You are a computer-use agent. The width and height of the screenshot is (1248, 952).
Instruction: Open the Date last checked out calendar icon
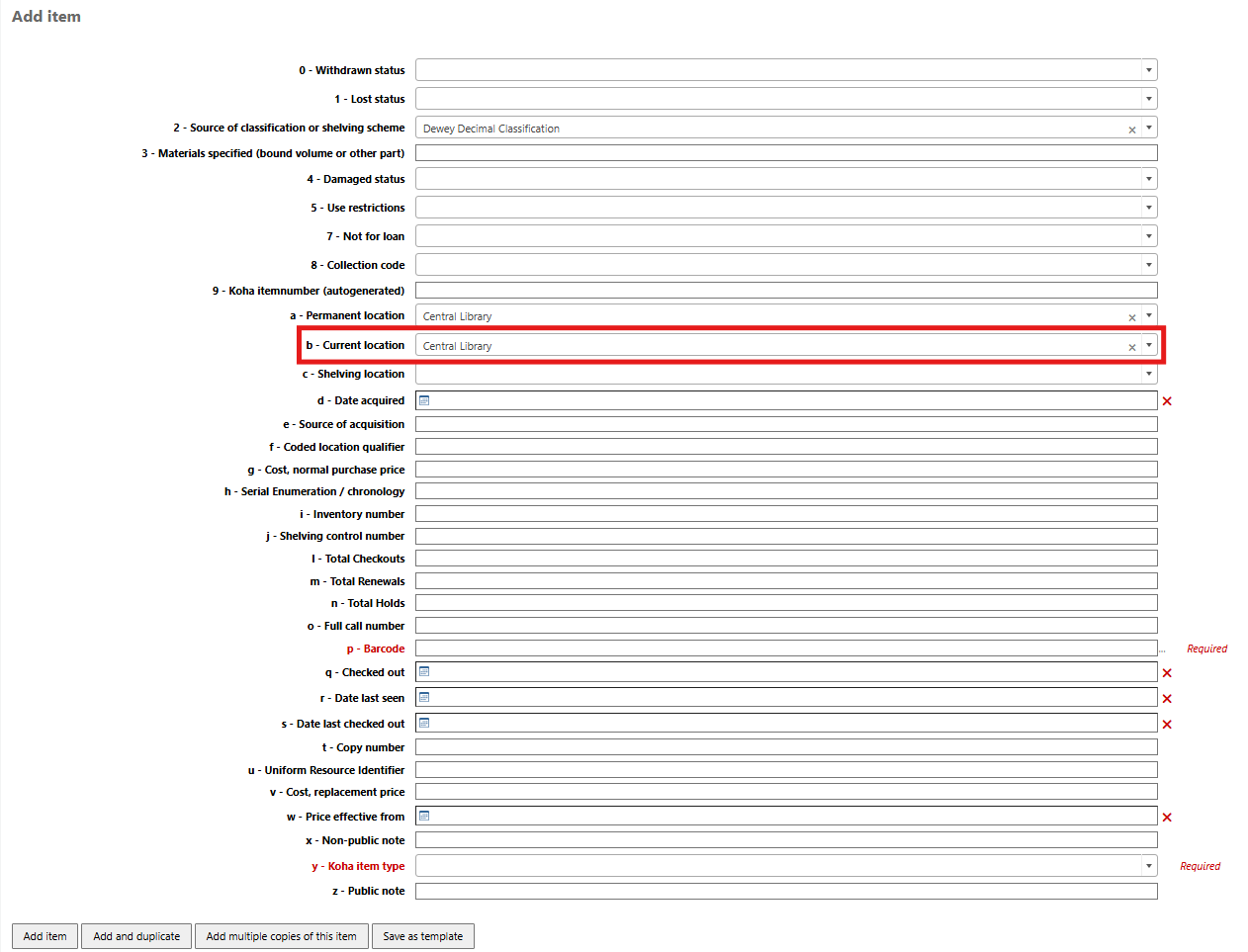(x=424, y=723)
